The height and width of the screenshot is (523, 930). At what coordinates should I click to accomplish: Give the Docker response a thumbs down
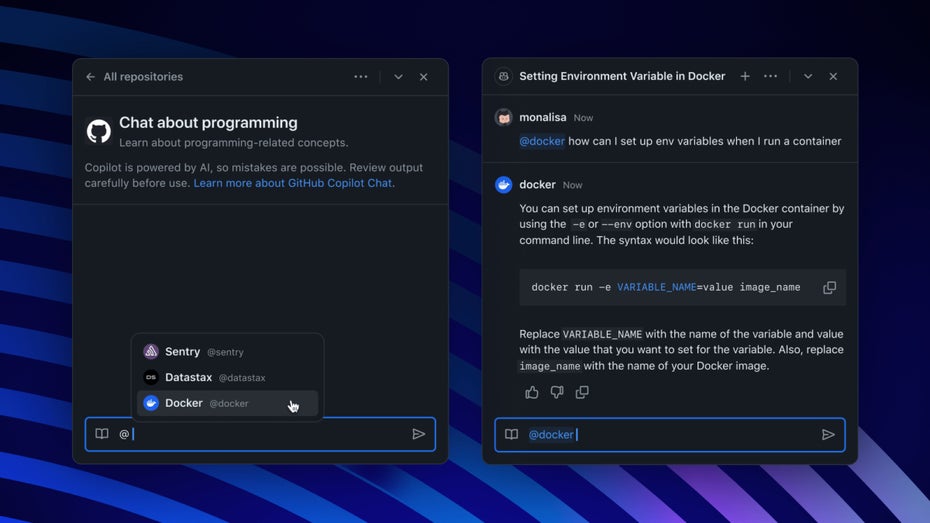tap(557, 392)
